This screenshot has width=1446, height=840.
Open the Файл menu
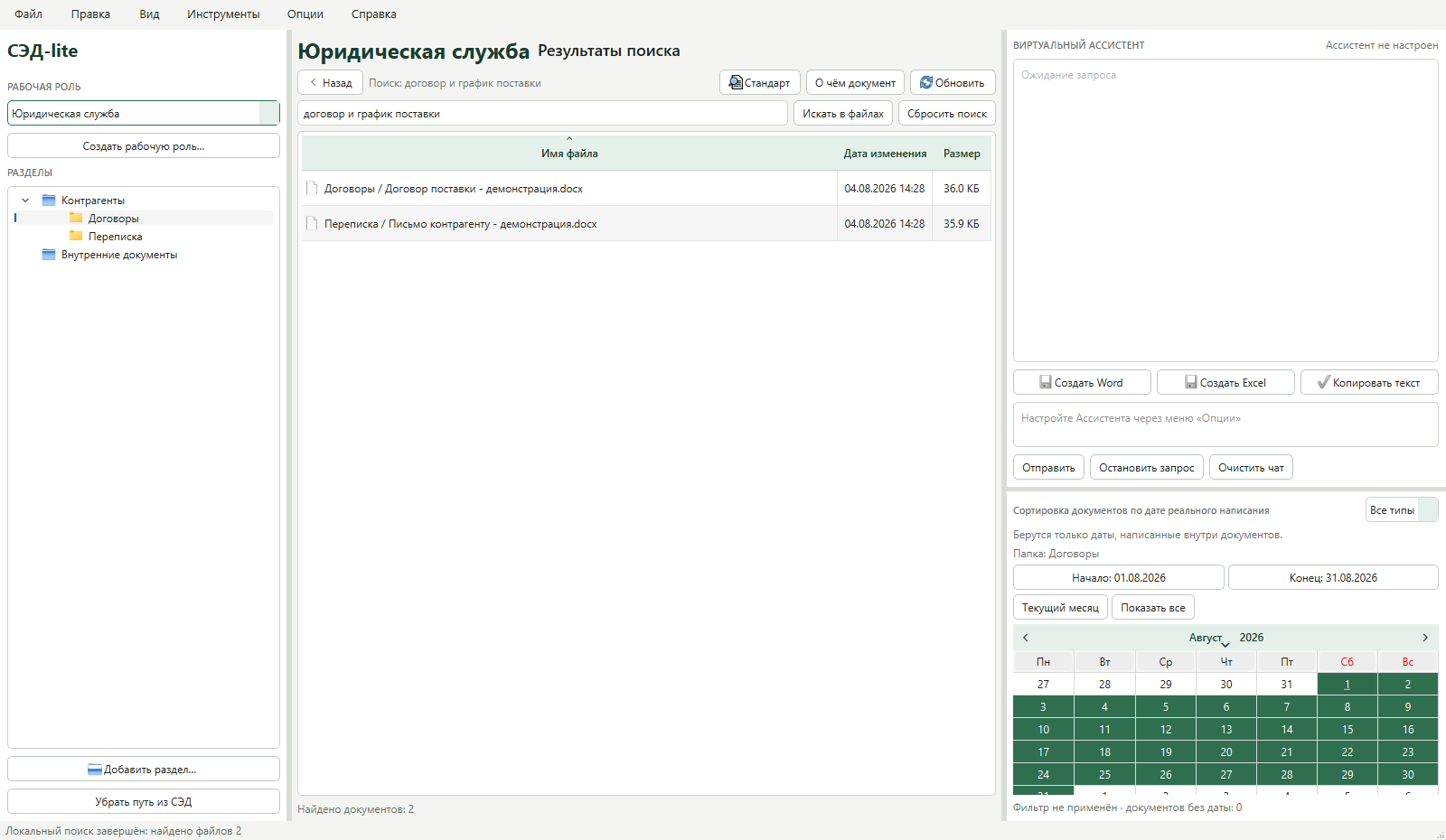(x=28, y=14)
